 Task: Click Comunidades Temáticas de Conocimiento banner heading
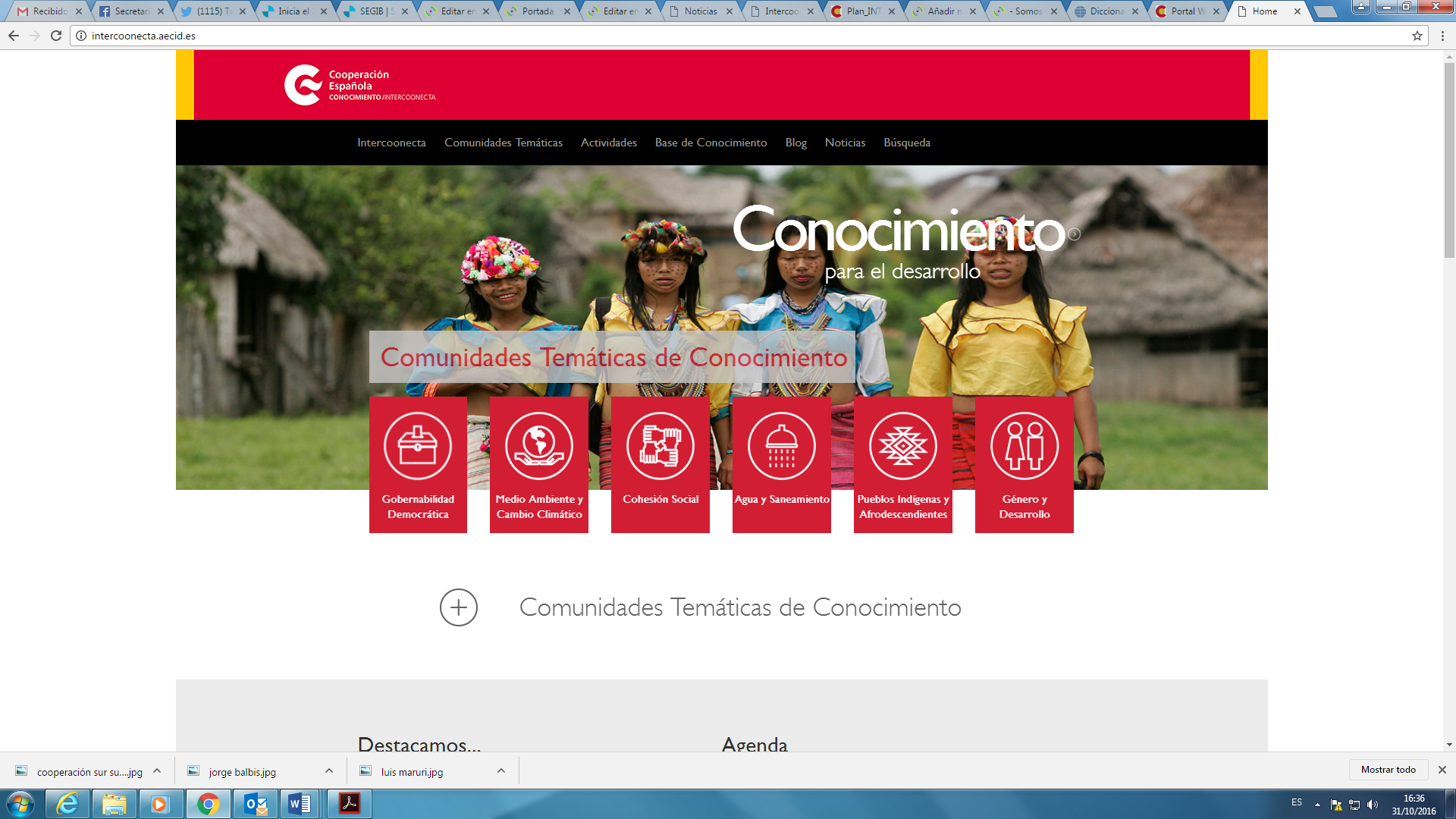click(613, 357)
